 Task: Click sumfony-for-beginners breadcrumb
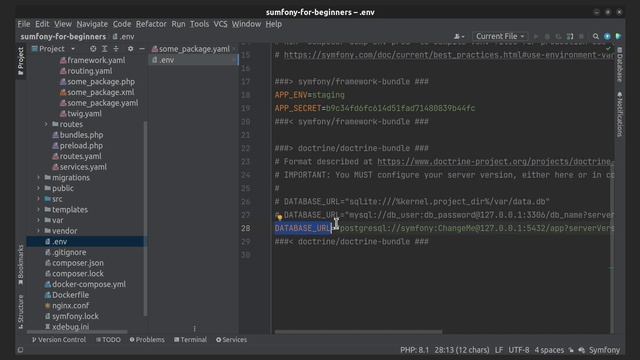coord(63,36)
